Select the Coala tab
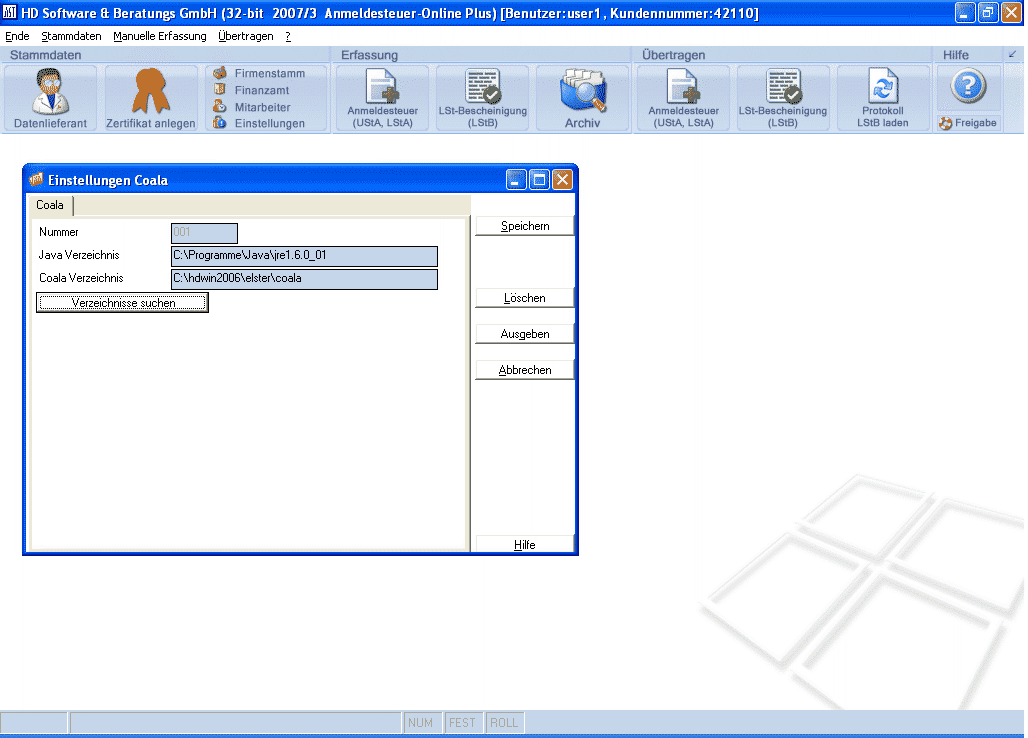Screen dimensions: 1028x738 [50, 205]
